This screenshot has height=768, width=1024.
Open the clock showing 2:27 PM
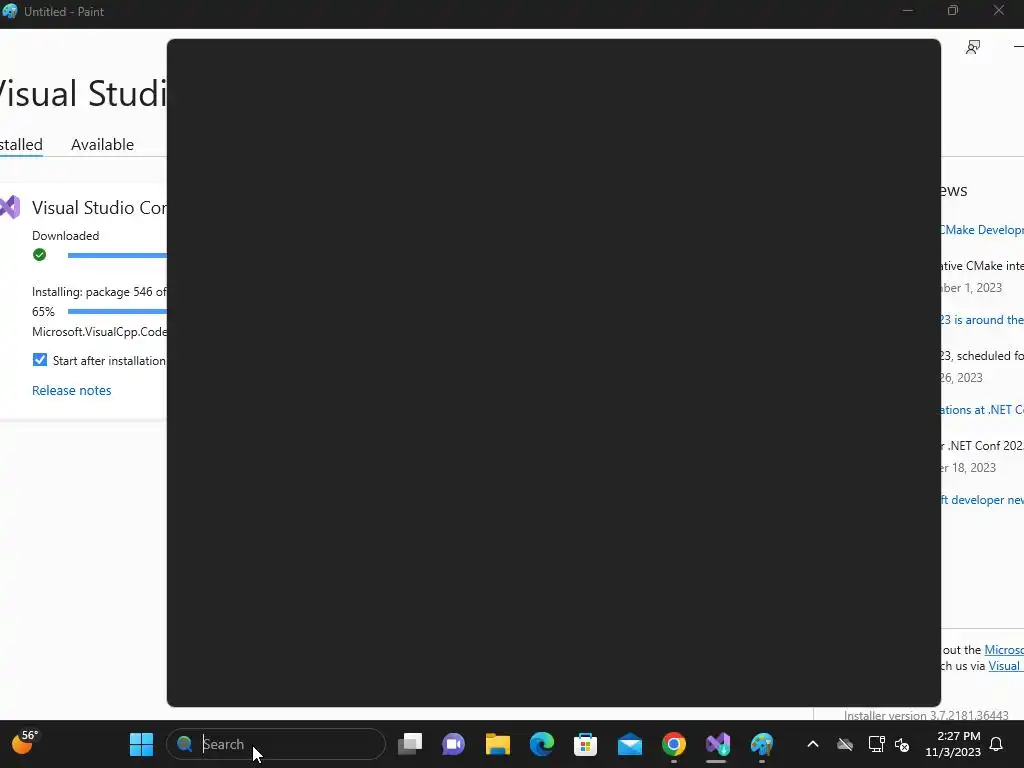click(953, 744)
